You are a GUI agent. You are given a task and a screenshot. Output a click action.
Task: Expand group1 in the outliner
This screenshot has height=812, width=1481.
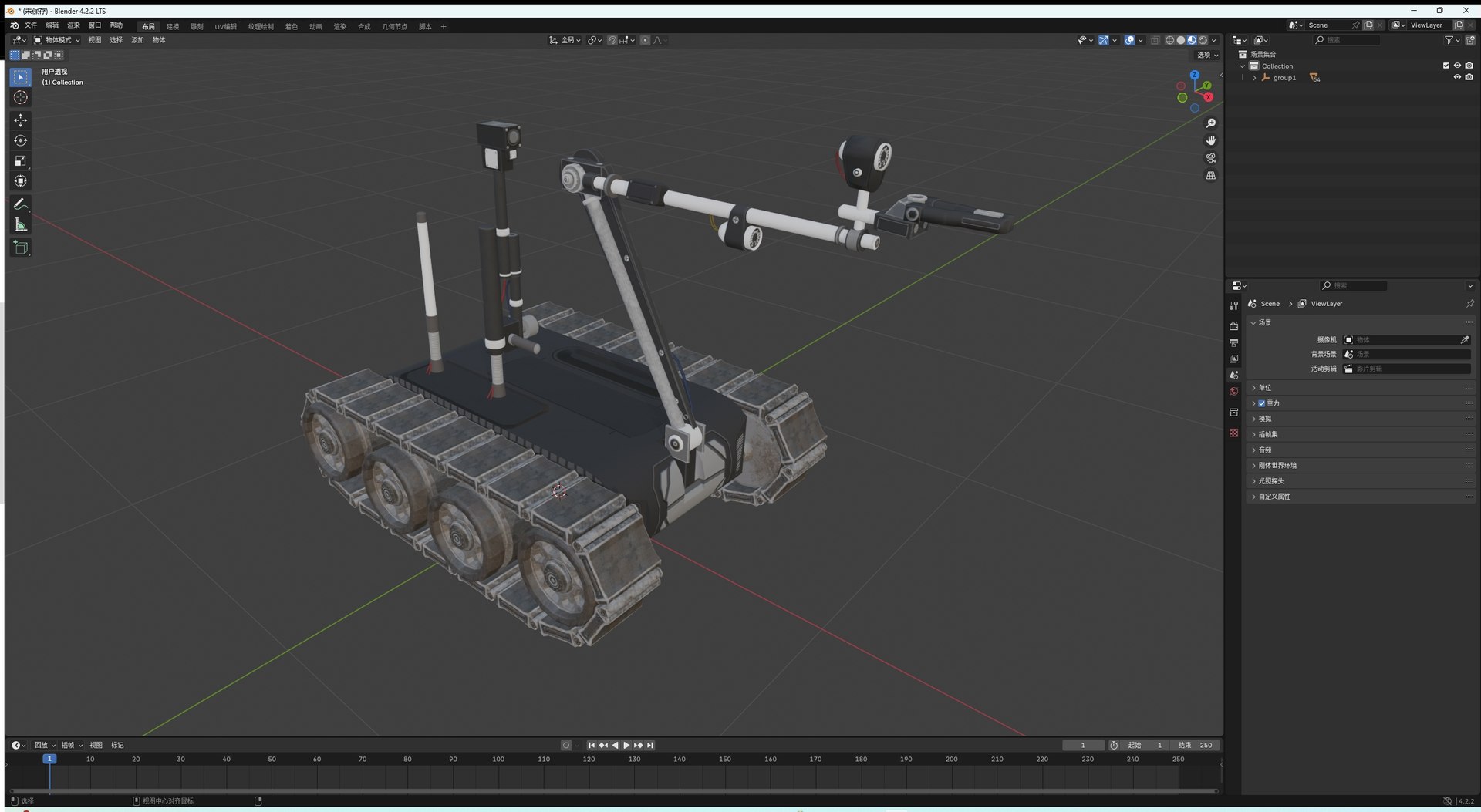pyautogui.click(x=1254, y=78)
